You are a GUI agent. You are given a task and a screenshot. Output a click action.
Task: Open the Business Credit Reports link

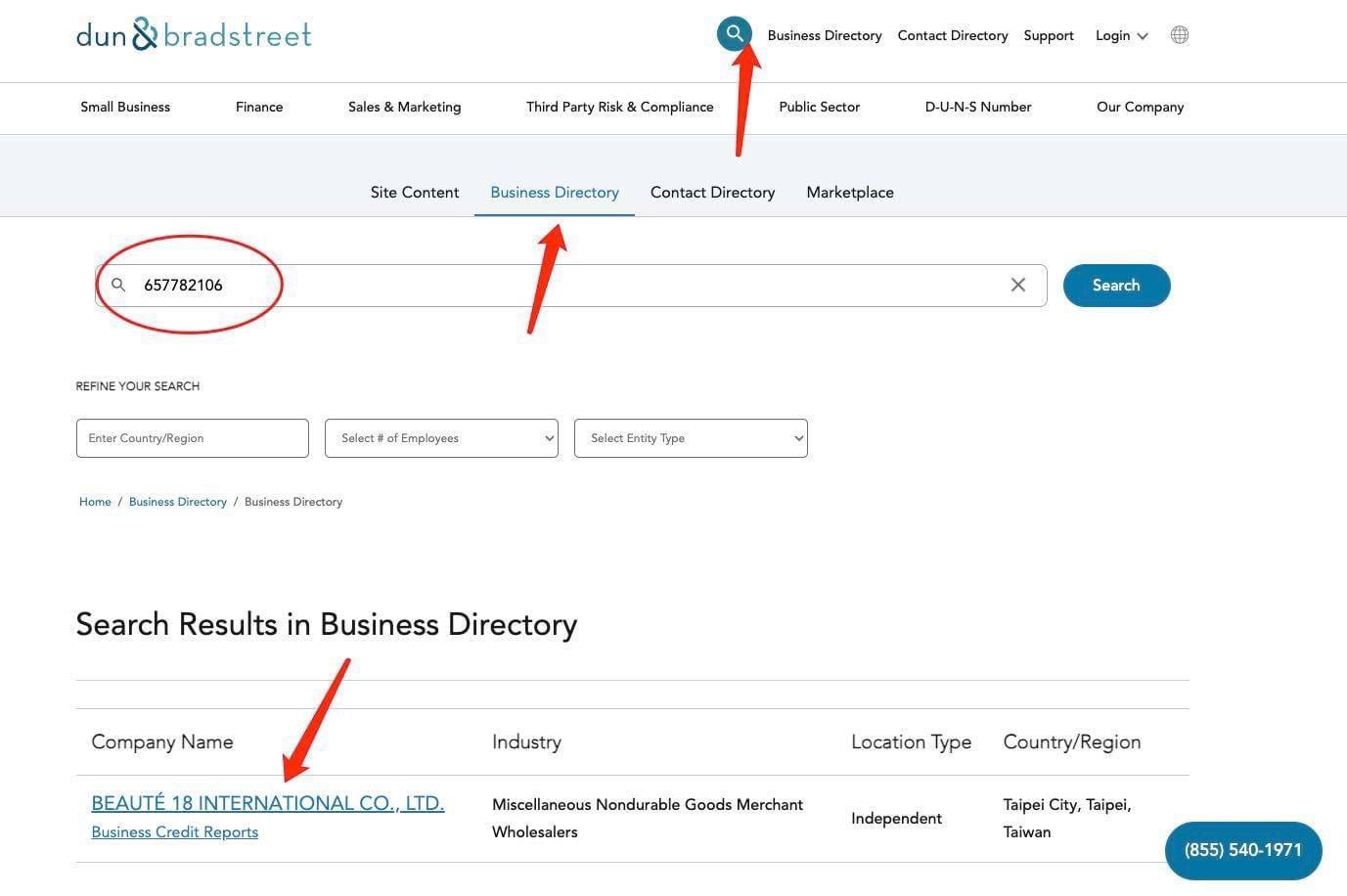coord(174,832)
